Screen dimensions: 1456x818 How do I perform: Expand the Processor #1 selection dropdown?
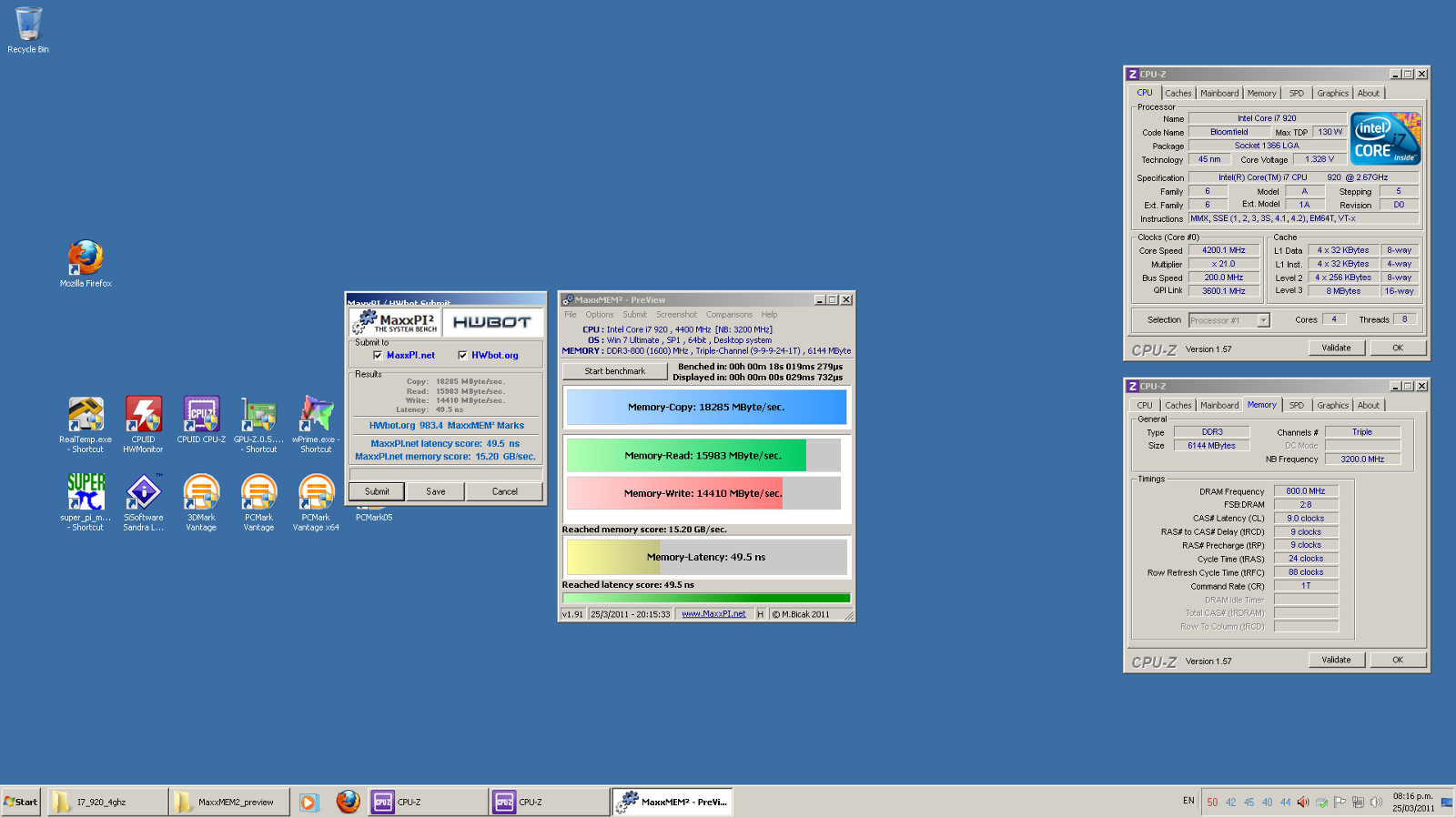click(x=1263, y=320)
